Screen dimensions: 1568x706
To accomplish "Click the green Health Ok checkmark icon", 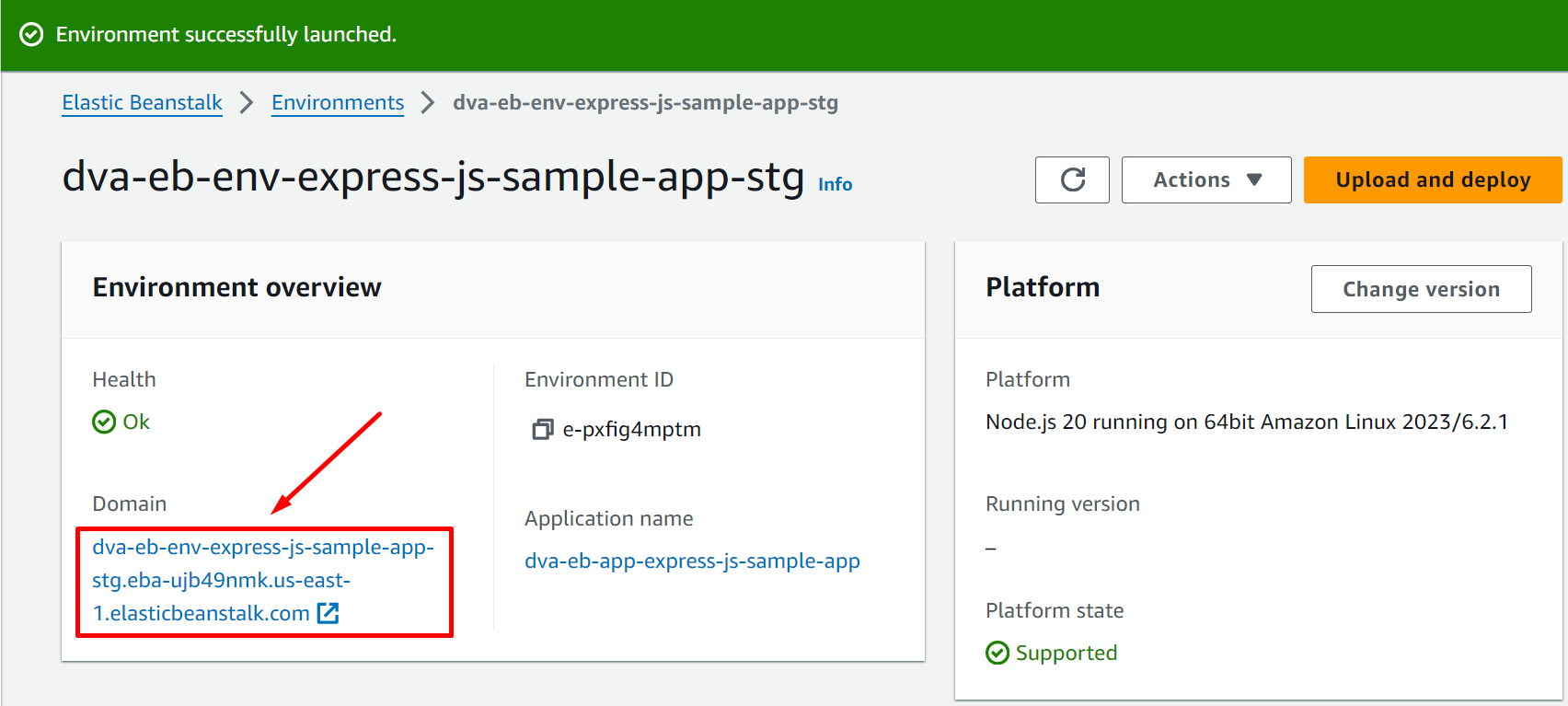I will pos(104,422).
